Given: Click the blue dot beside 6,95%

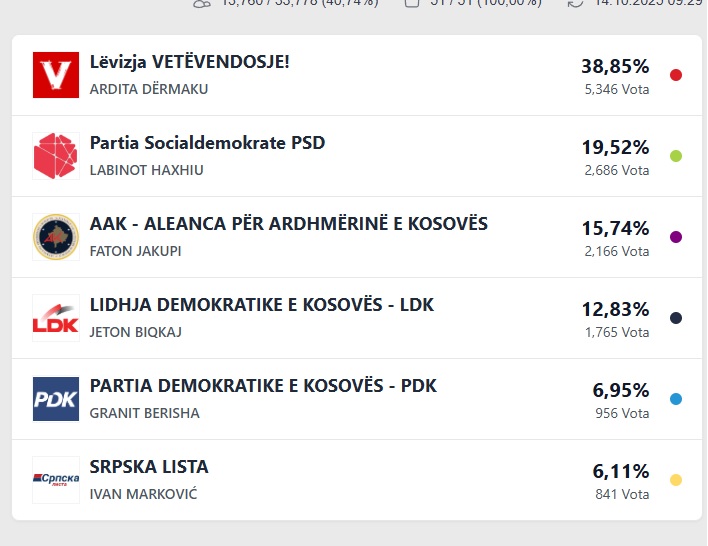Looking at the screenshot, I should click(x=676, y=399).
